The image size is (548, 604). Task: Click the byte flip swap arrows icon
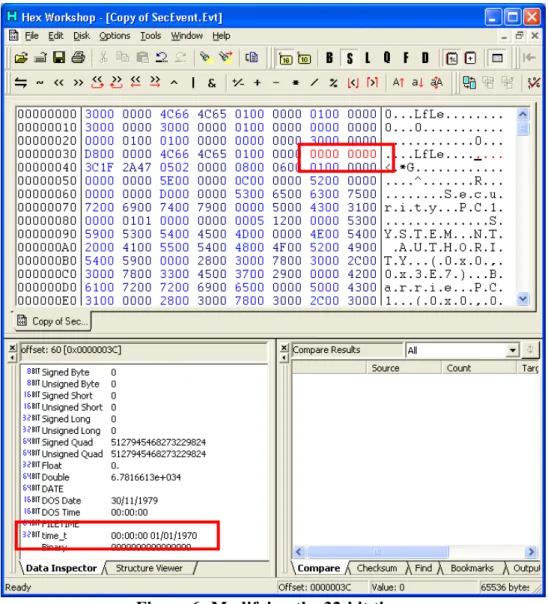coord(20,82)
